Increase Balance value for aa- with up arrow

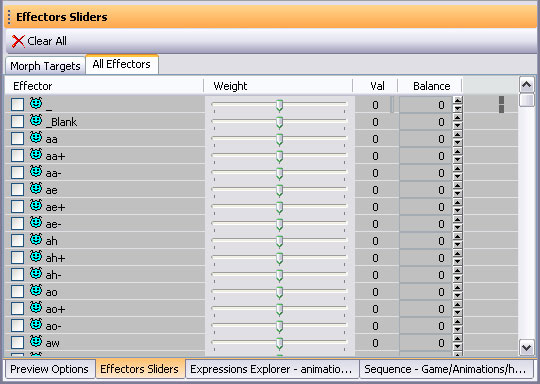click(x=457, y=169)
